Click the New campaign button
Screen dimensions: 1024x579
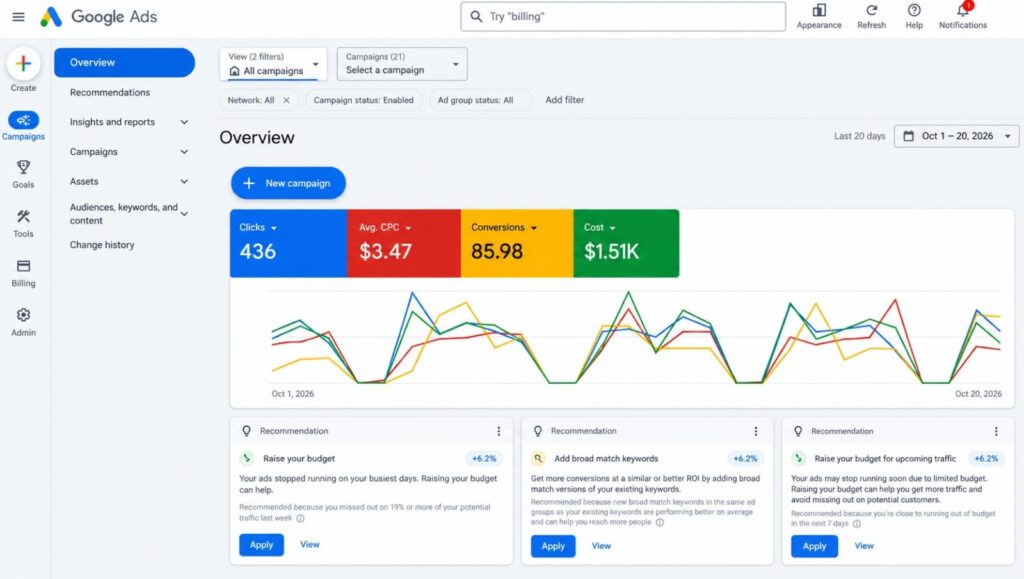[x=288, y=183]
